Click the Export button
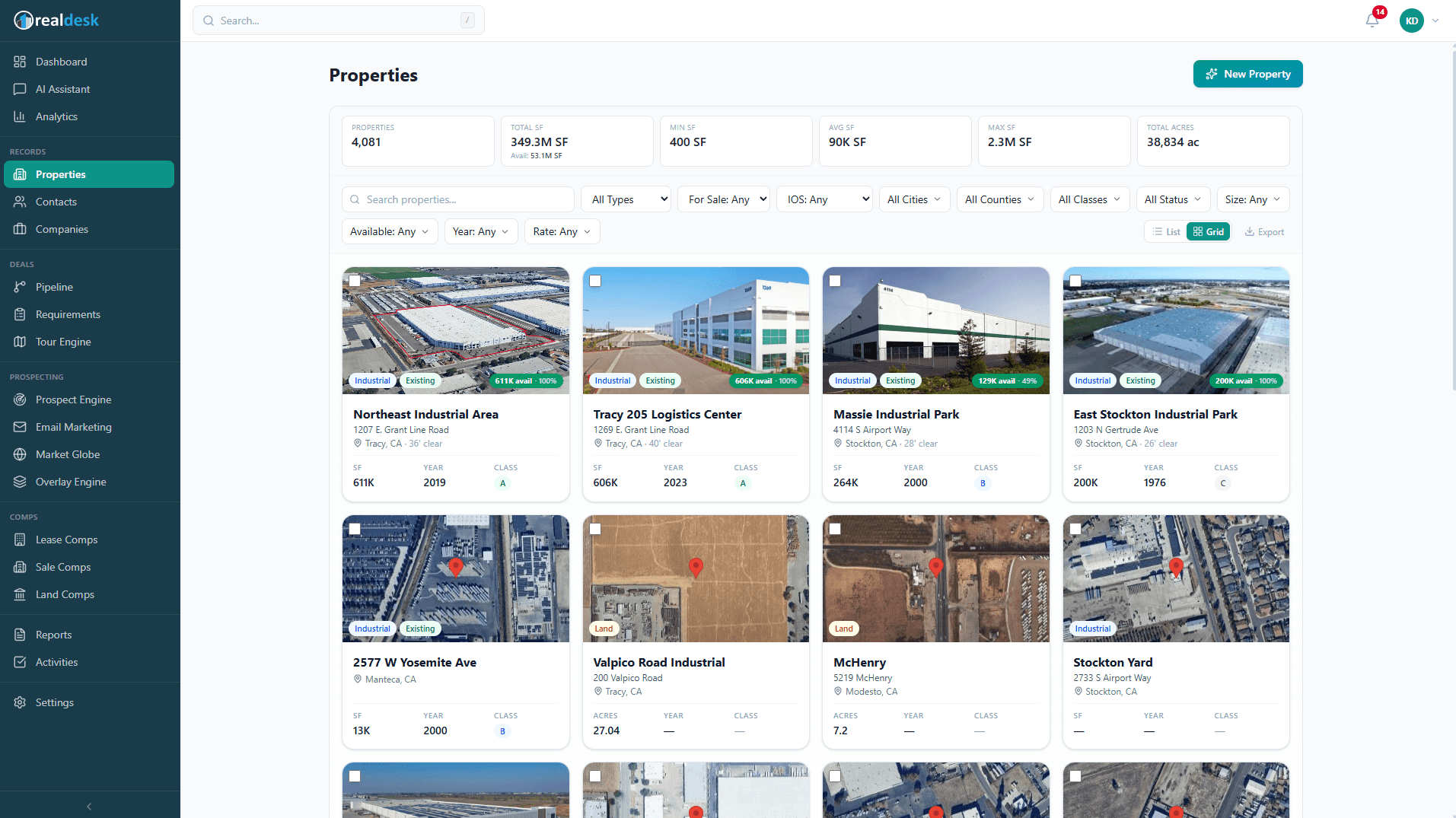1456x818 pixels. (x=1264, y=232)
